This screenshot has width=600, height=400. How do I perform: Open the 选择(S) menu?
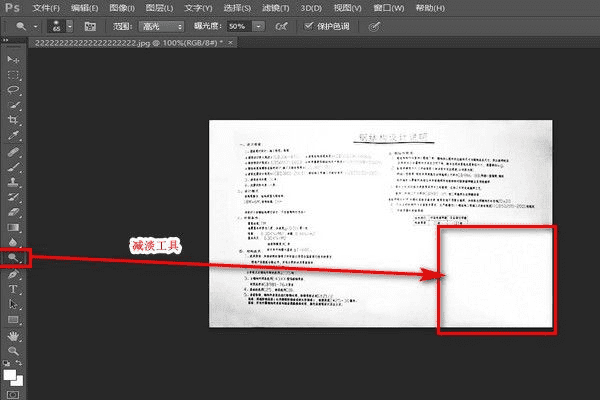click(237, 8)
